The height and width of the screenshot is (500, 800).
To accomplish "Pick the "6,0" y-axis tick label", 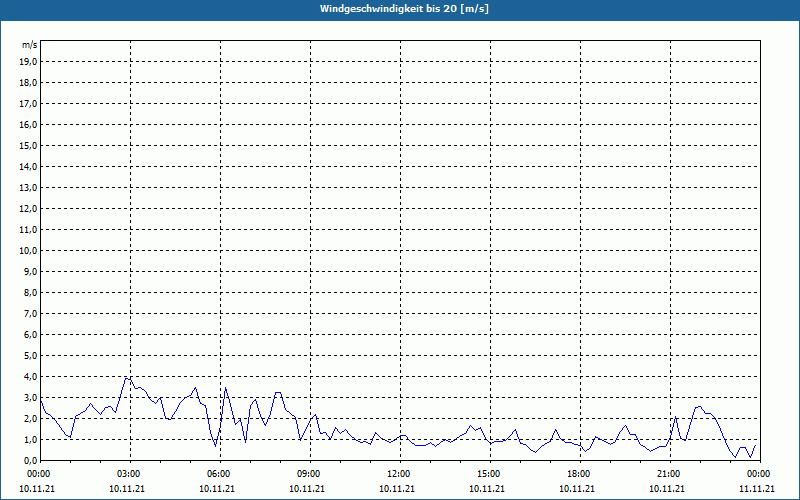I will click(31, 335).
